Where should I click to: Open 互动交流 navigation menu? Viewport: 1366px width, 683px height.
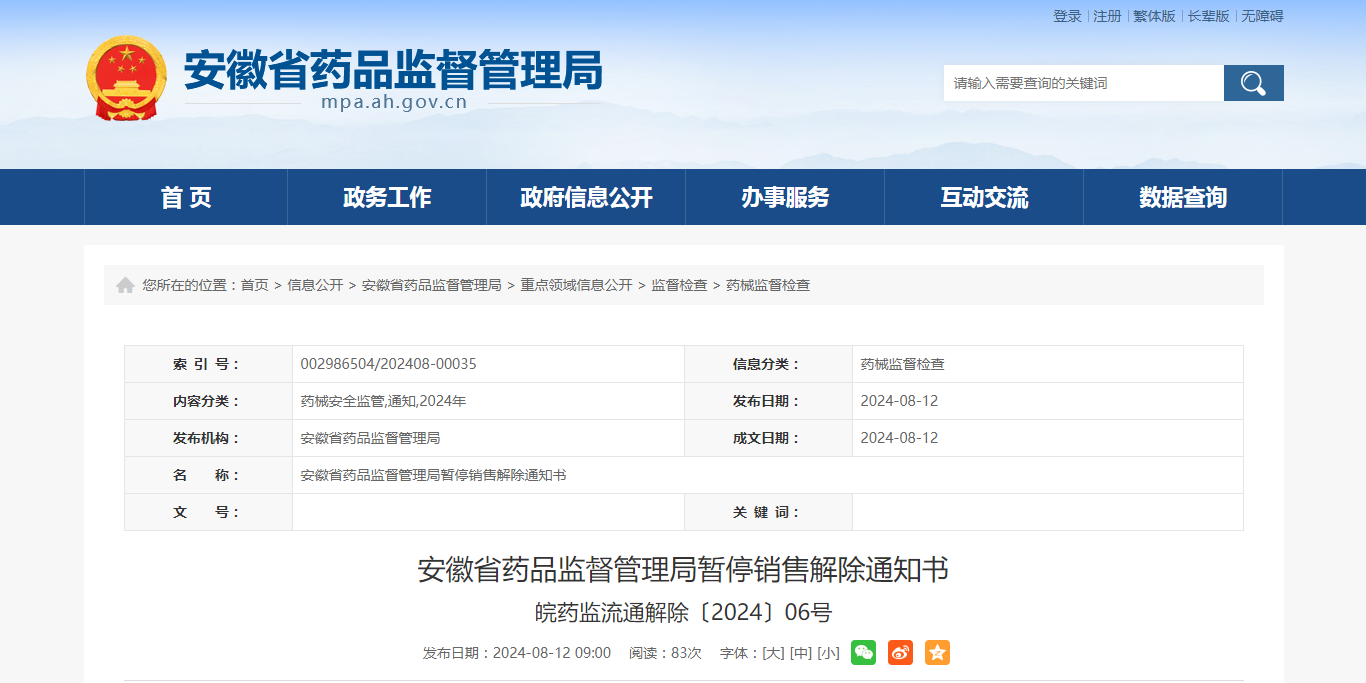(984, 197)
